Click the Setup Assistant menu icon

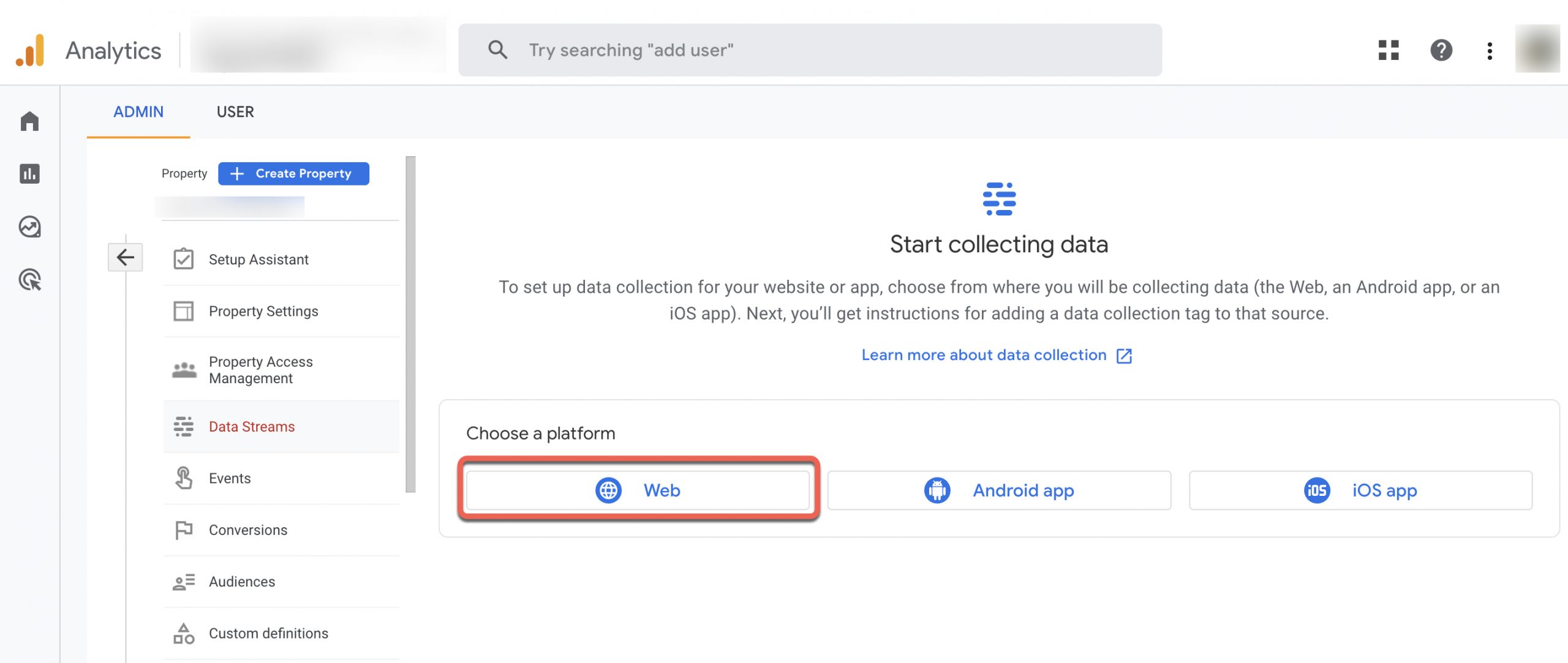[x=184, y=259]
